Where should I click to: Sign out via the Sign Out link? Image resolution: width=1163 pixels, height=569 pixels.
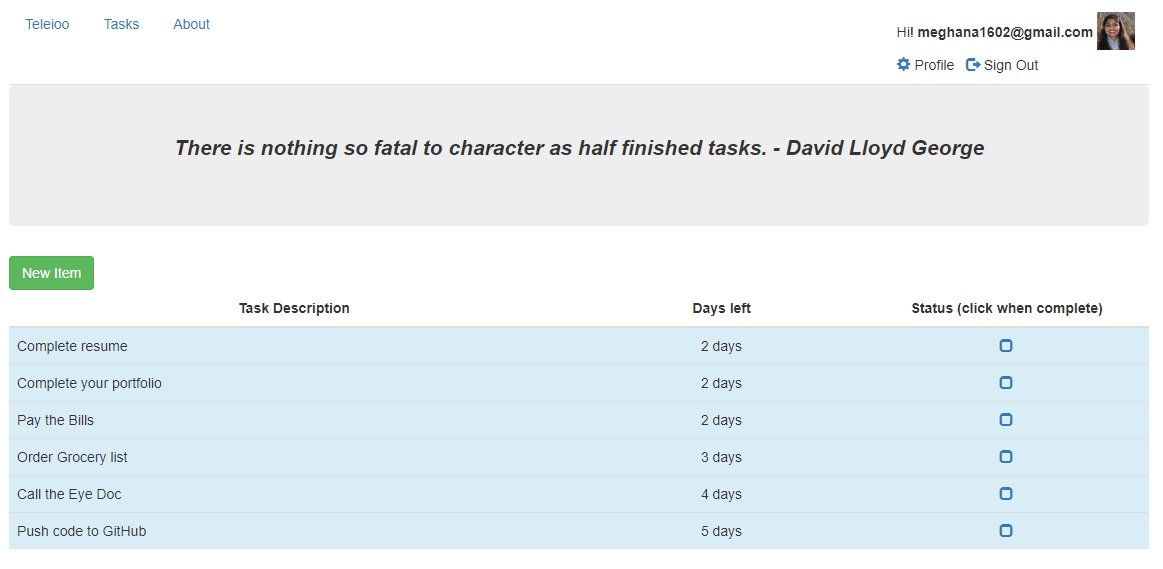(x=1011, y=65)
